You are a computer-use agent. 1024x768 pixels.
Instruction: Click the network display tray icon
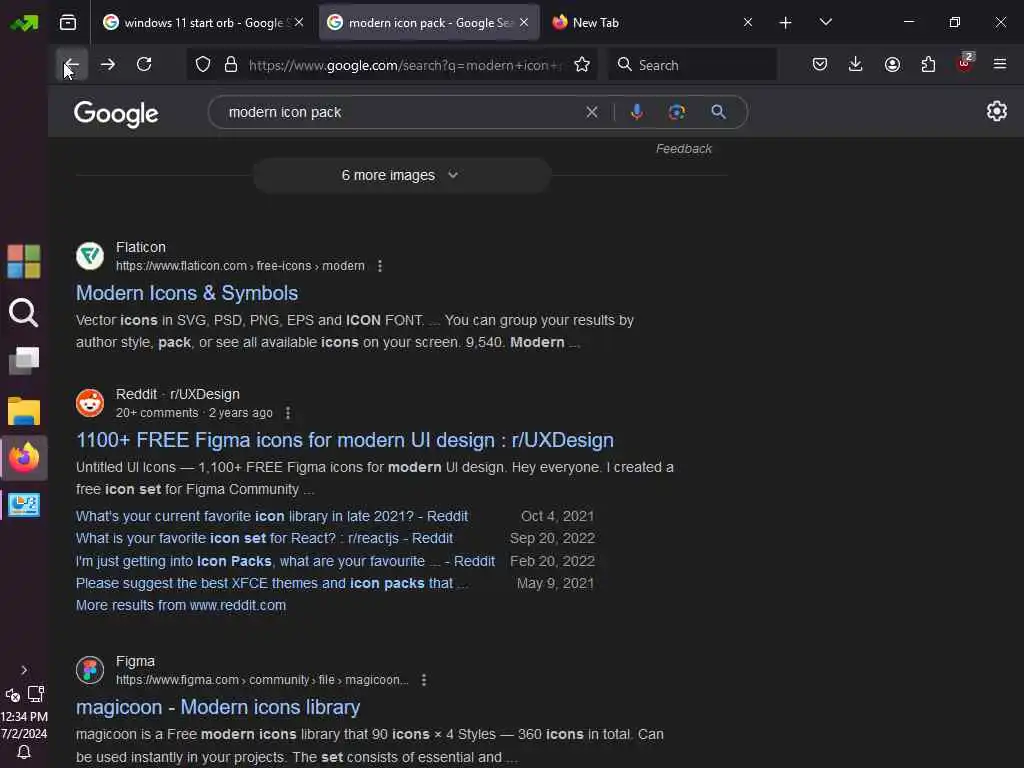tap(36, 694)
